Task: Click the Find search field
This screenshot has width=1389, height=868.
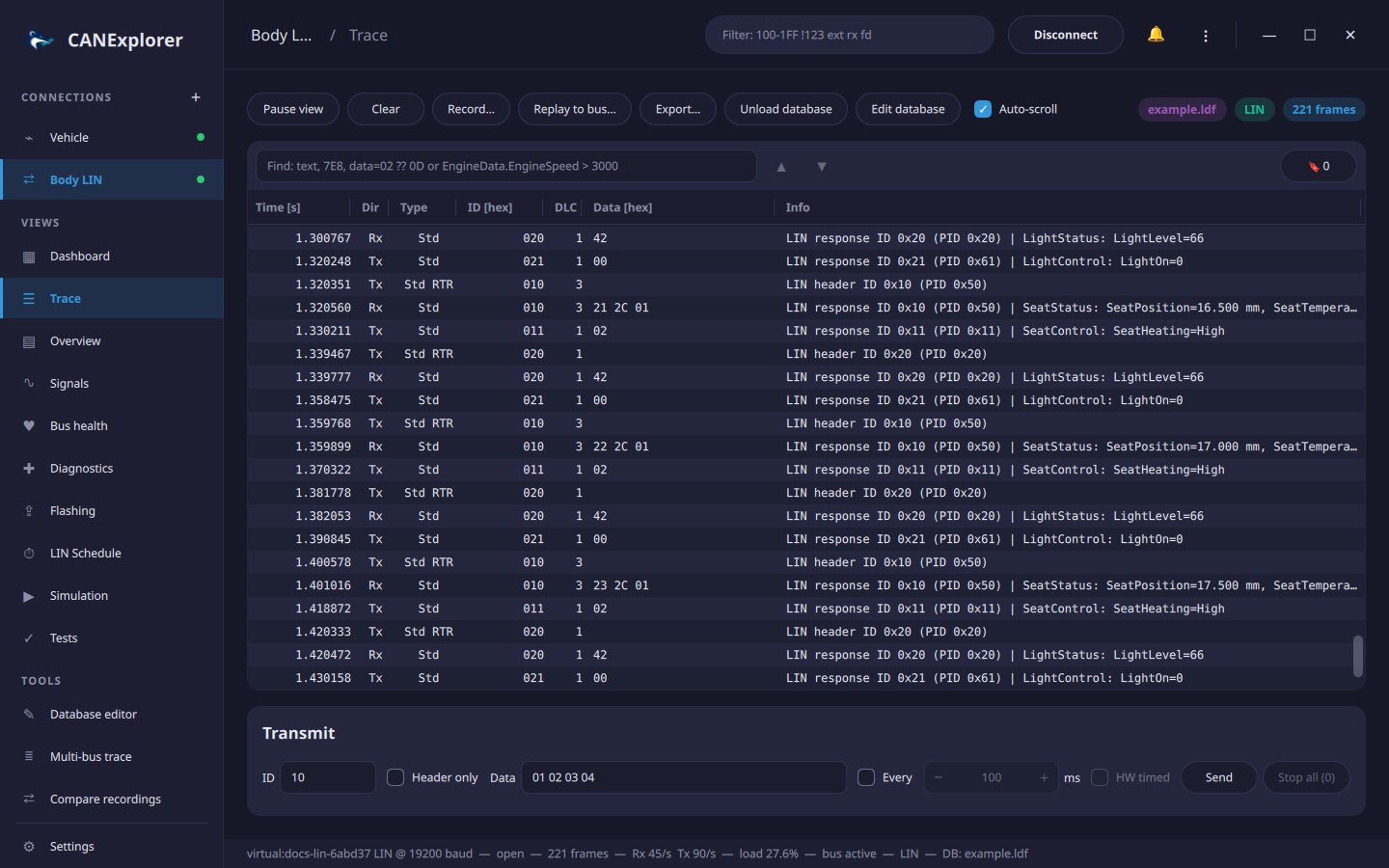Action: tap(506, 166)
